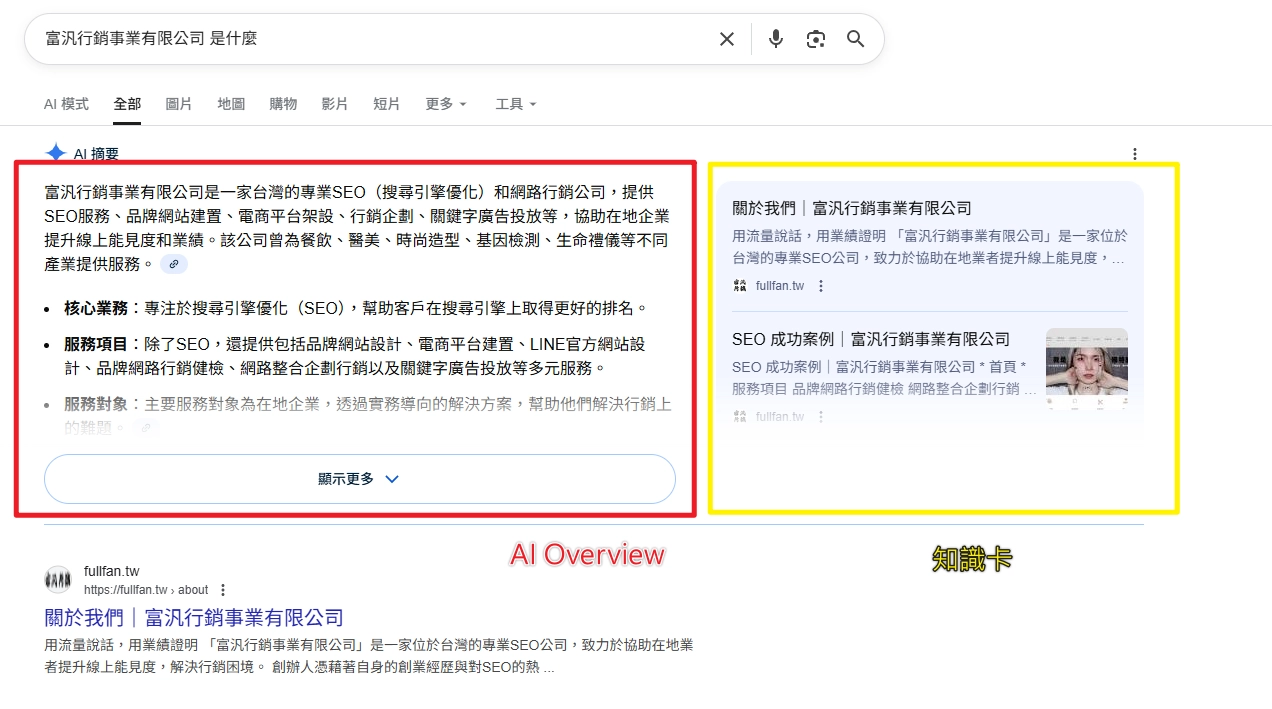Viewport: 1272px width, 709px height.
Task: Open the 更多 dropdown menu
Action: pos(444,103)
